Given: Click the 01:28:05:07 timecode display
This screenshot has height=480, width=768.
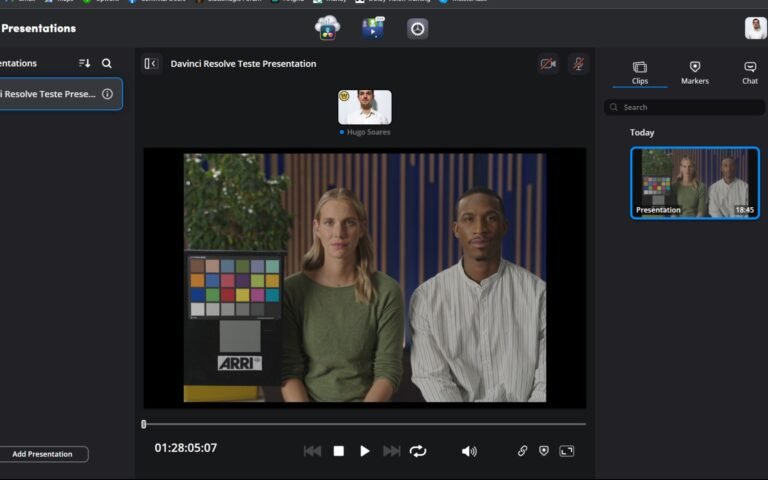Looking at the screenshot, I should tap(186, 448).
